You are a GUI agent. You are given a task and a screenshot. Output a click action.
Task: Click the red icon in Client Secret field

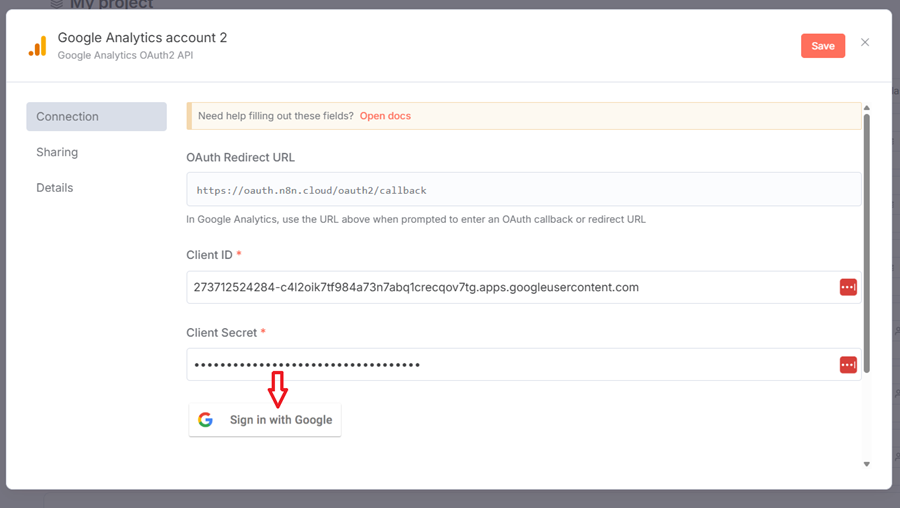point(848,365)
